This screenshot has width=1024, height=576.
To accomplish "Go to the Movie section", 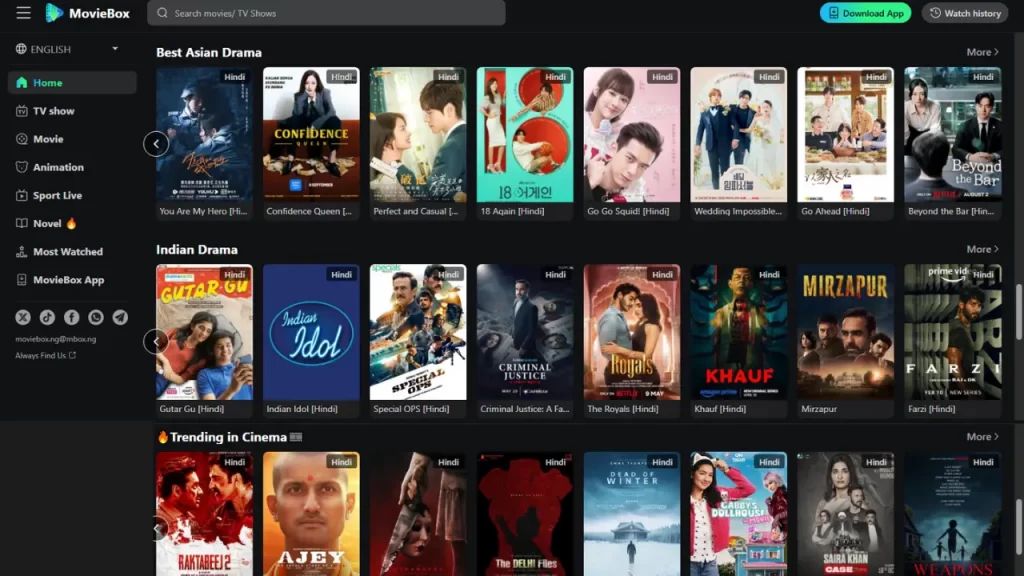I will click(72, 139).
